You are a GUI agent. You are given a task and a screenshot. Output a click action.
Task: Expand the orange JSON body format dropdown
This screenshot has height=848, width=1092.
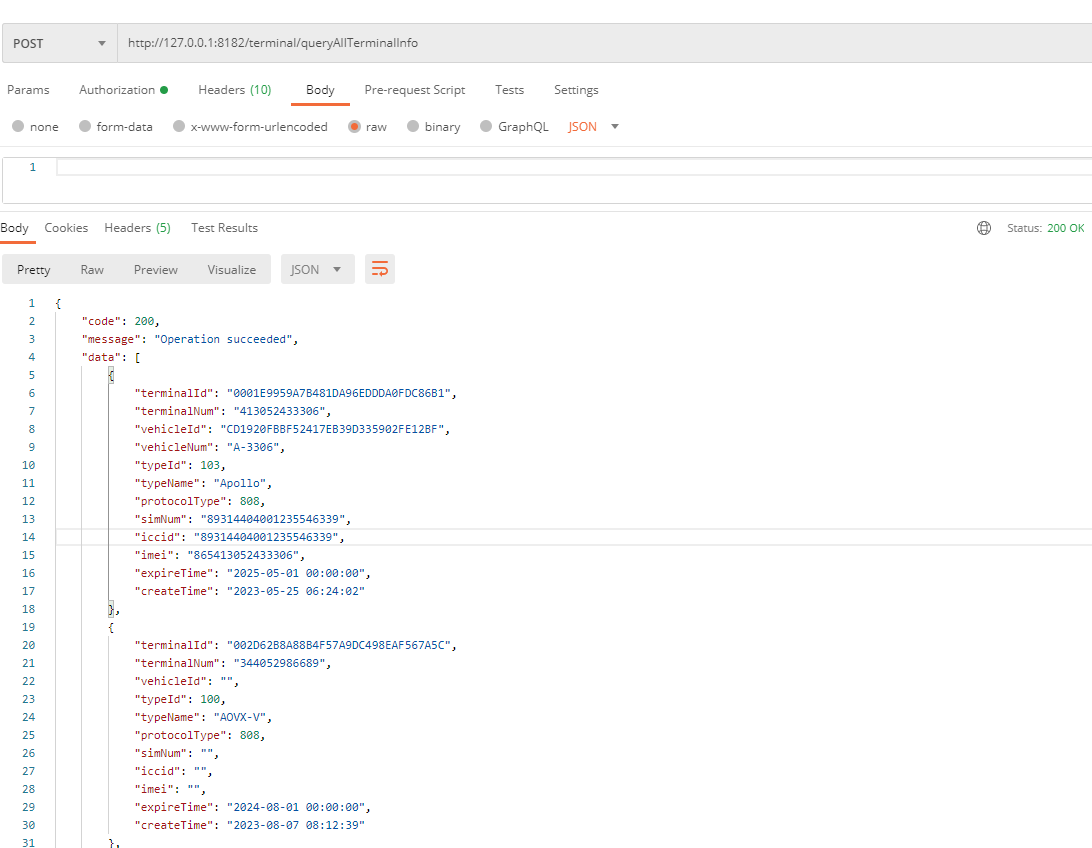click(594, 127)
